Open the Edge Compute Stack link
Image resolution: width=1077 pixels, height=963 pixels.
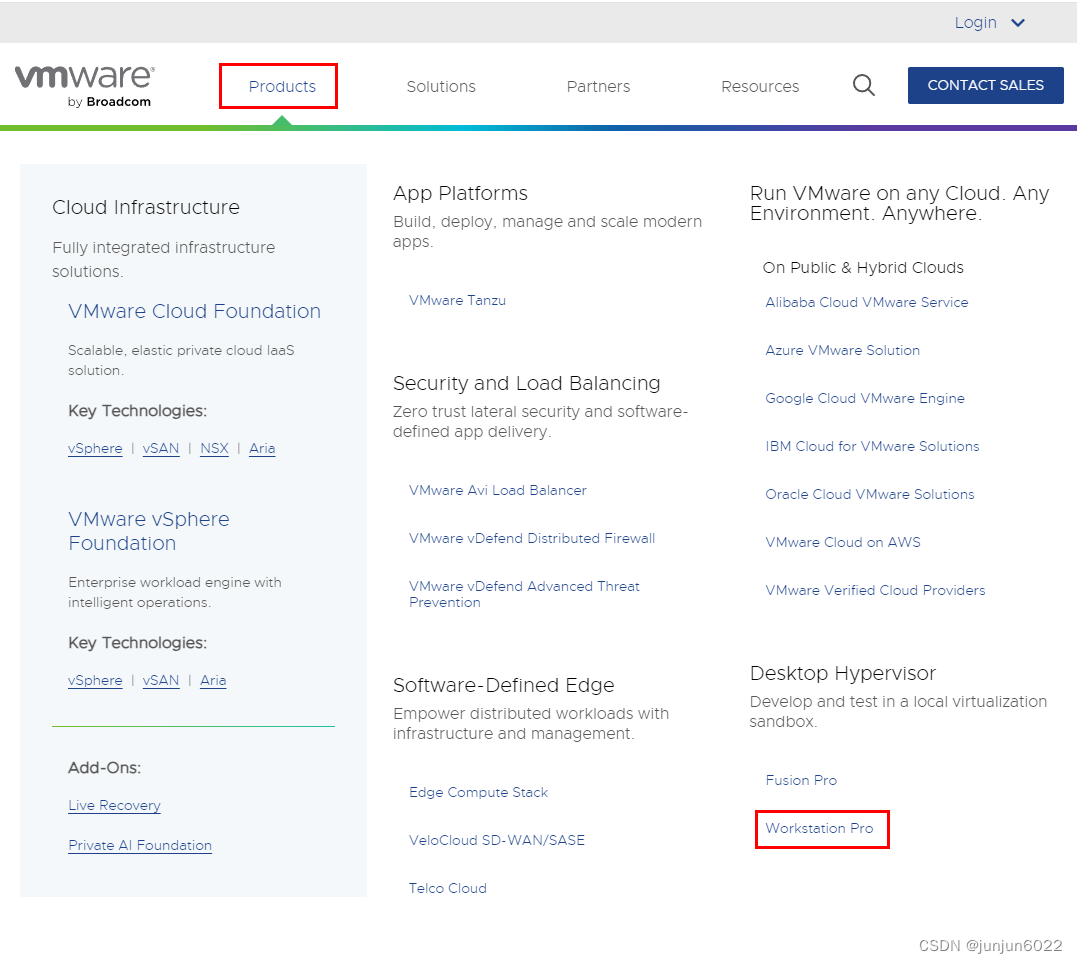coord(479,793)
